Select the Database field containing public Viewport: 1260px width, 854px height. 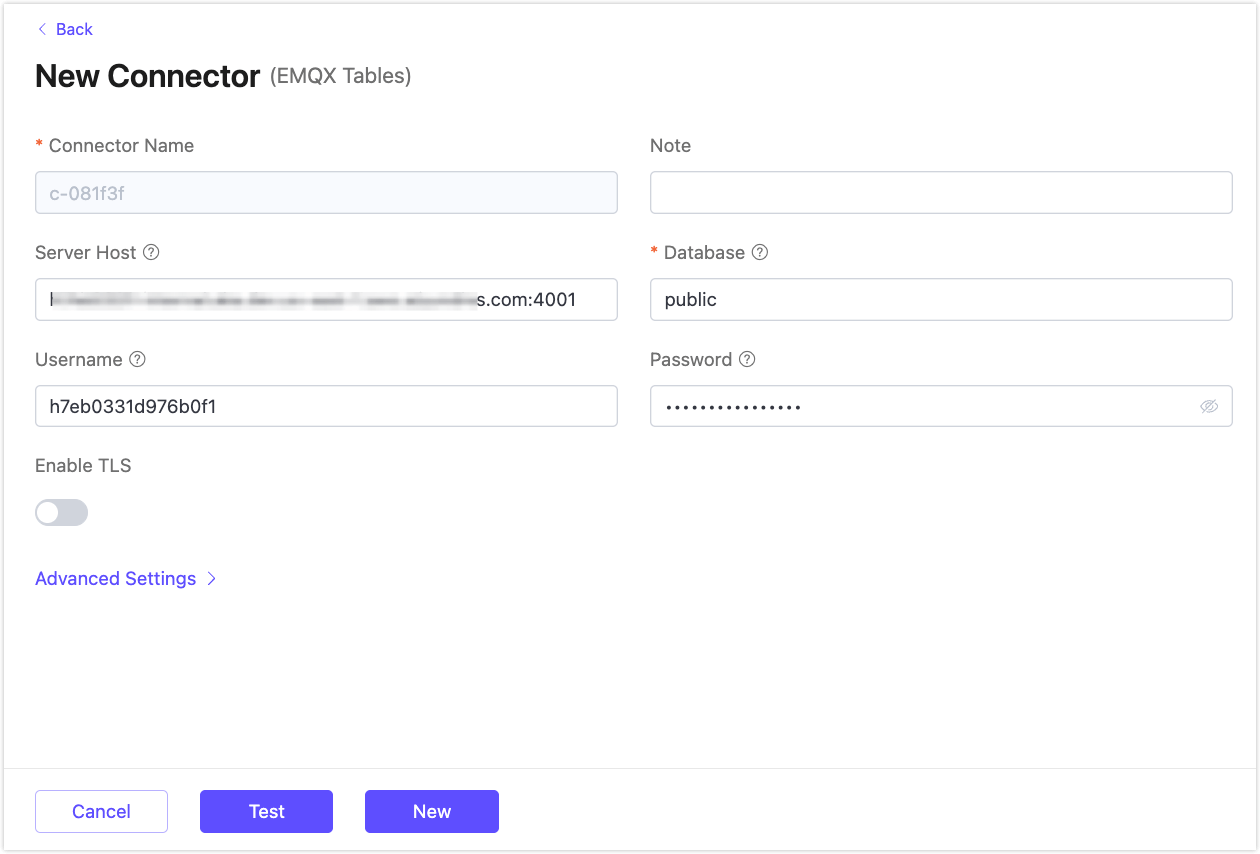tap(940, 300)
